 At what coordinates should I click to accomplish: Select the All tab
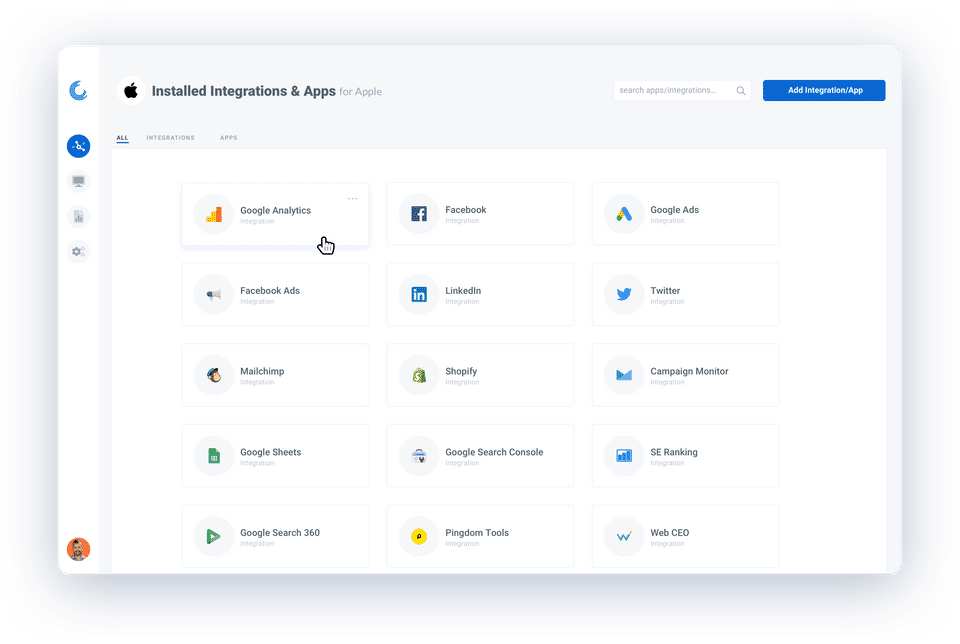(122, 138)
